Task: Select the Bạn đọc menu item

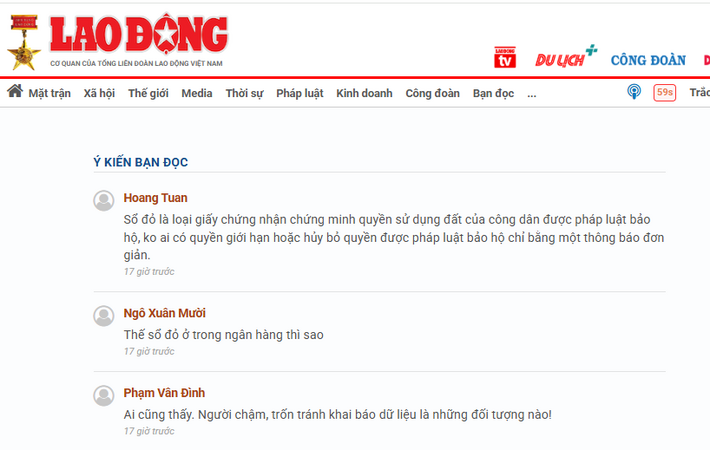Action: (493, 93)
